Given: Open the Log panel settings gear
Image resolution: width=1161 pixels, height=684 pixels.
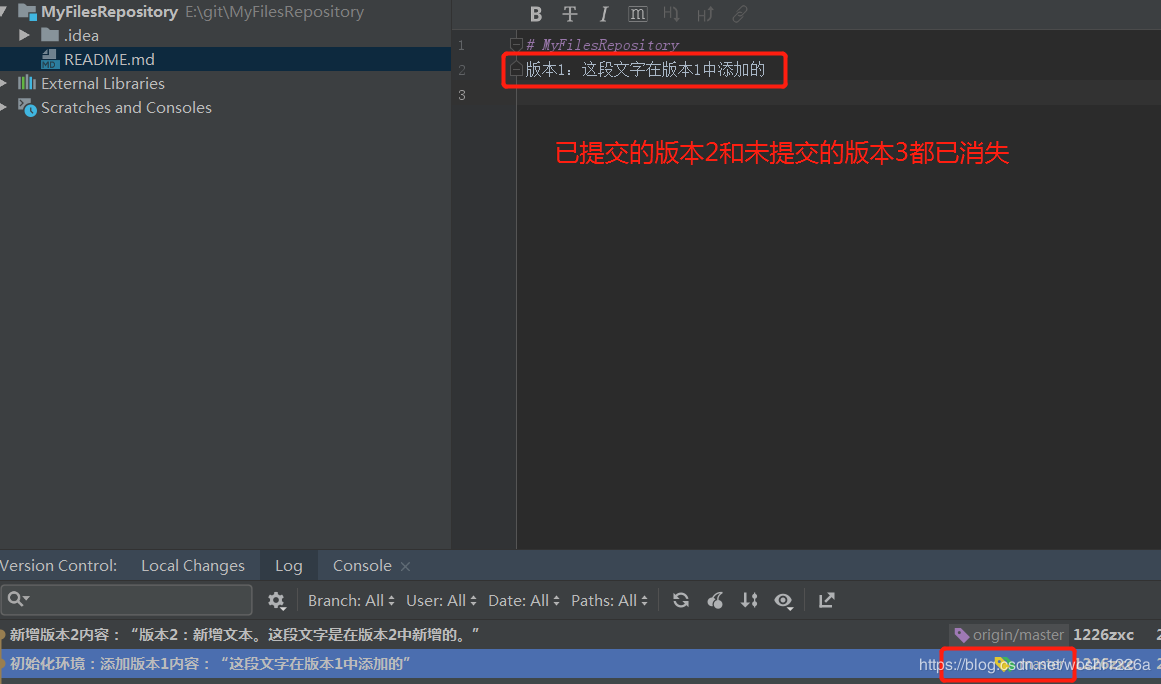Looking at the screenshot, I should 277,600.
